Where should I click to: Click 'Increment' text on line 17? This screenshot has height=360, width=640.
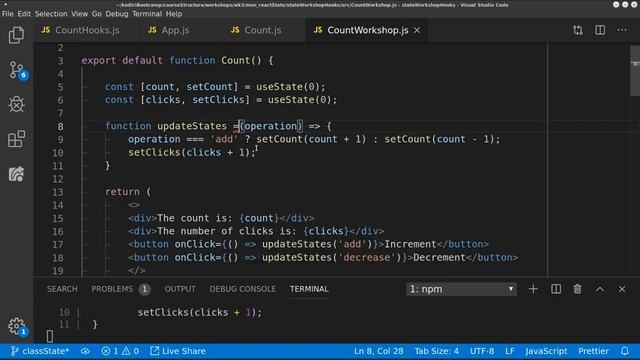pos(410,244)
